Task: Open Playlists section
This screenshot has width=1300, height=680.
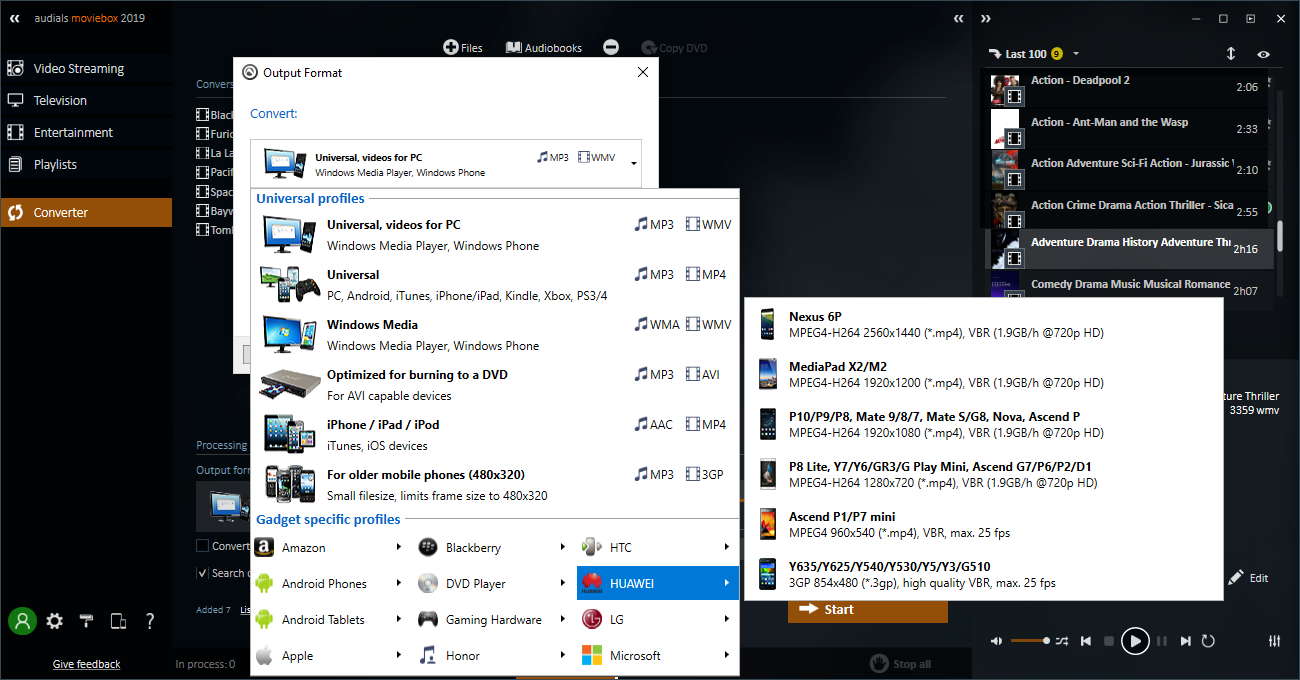Action: [86, 165]
